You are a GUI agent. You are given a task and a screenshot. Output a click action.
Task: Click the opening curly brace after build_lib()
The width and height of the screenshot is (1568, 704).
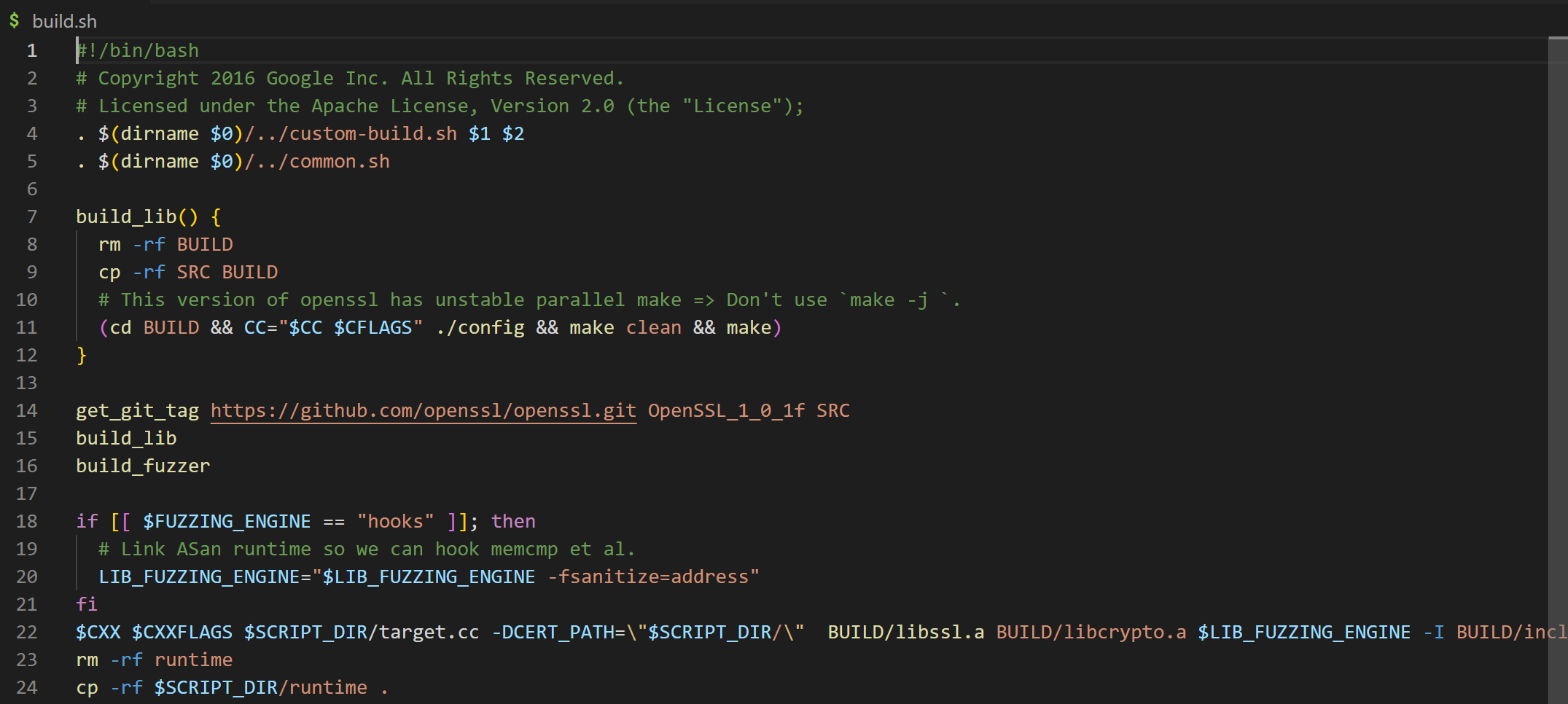[216, 217]
